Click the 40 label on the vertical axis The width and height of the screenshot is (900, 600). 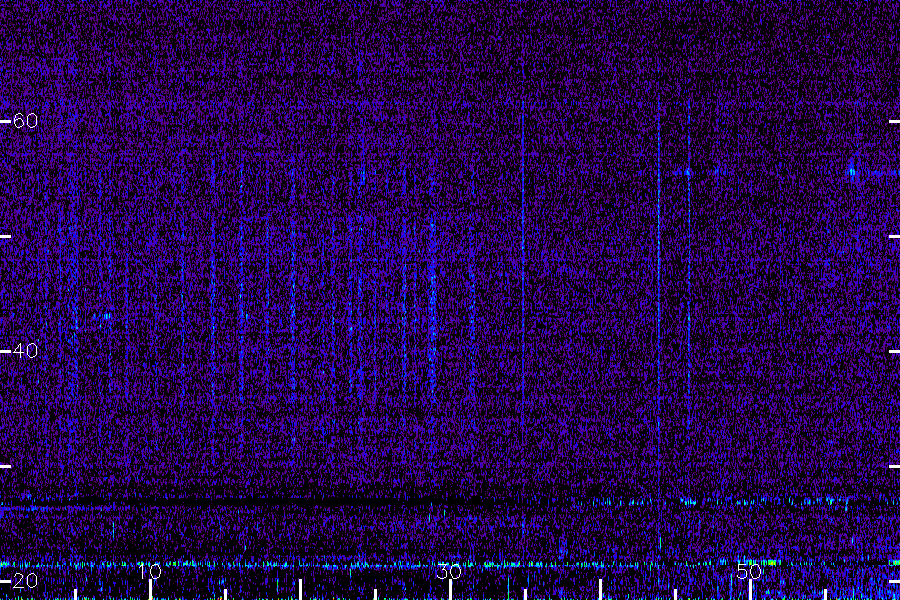25,350
